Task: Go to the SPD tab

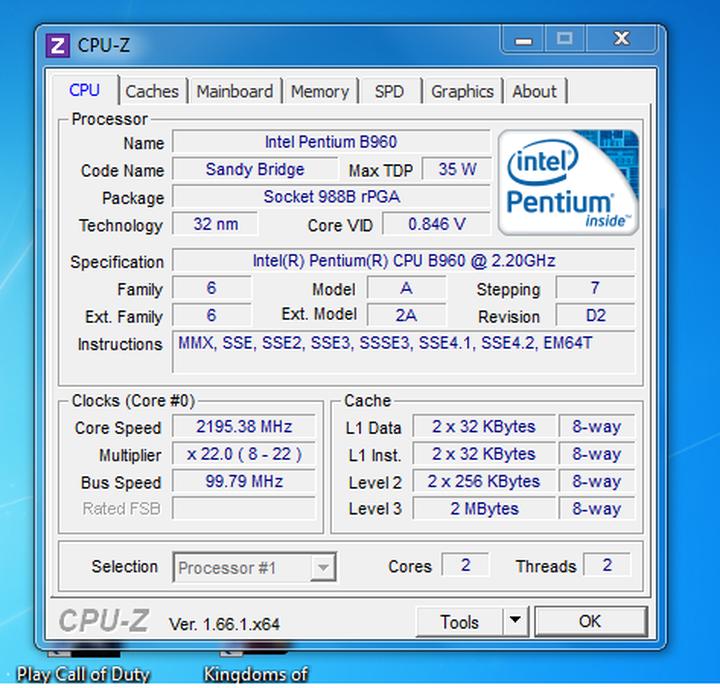Action: click(389, 91)
